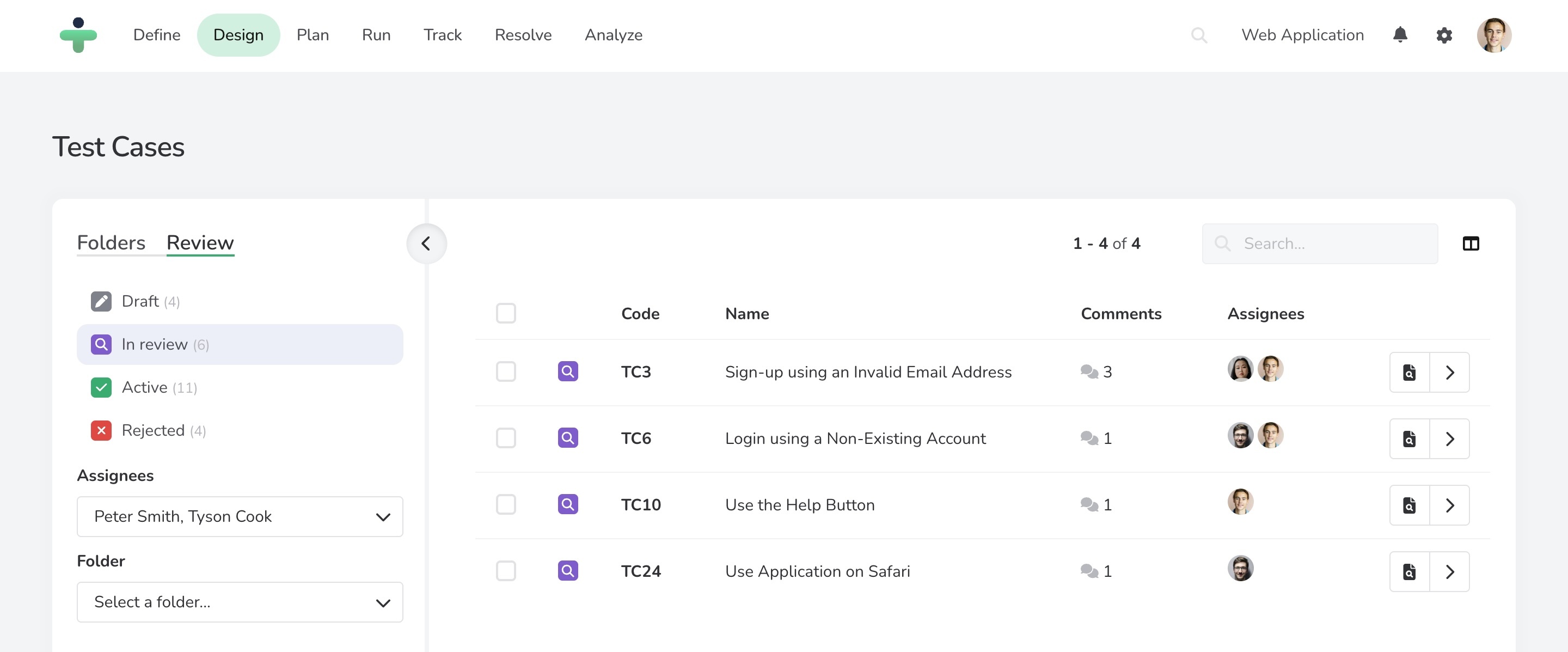Check the TC10 row checkbox

point(506,504)
